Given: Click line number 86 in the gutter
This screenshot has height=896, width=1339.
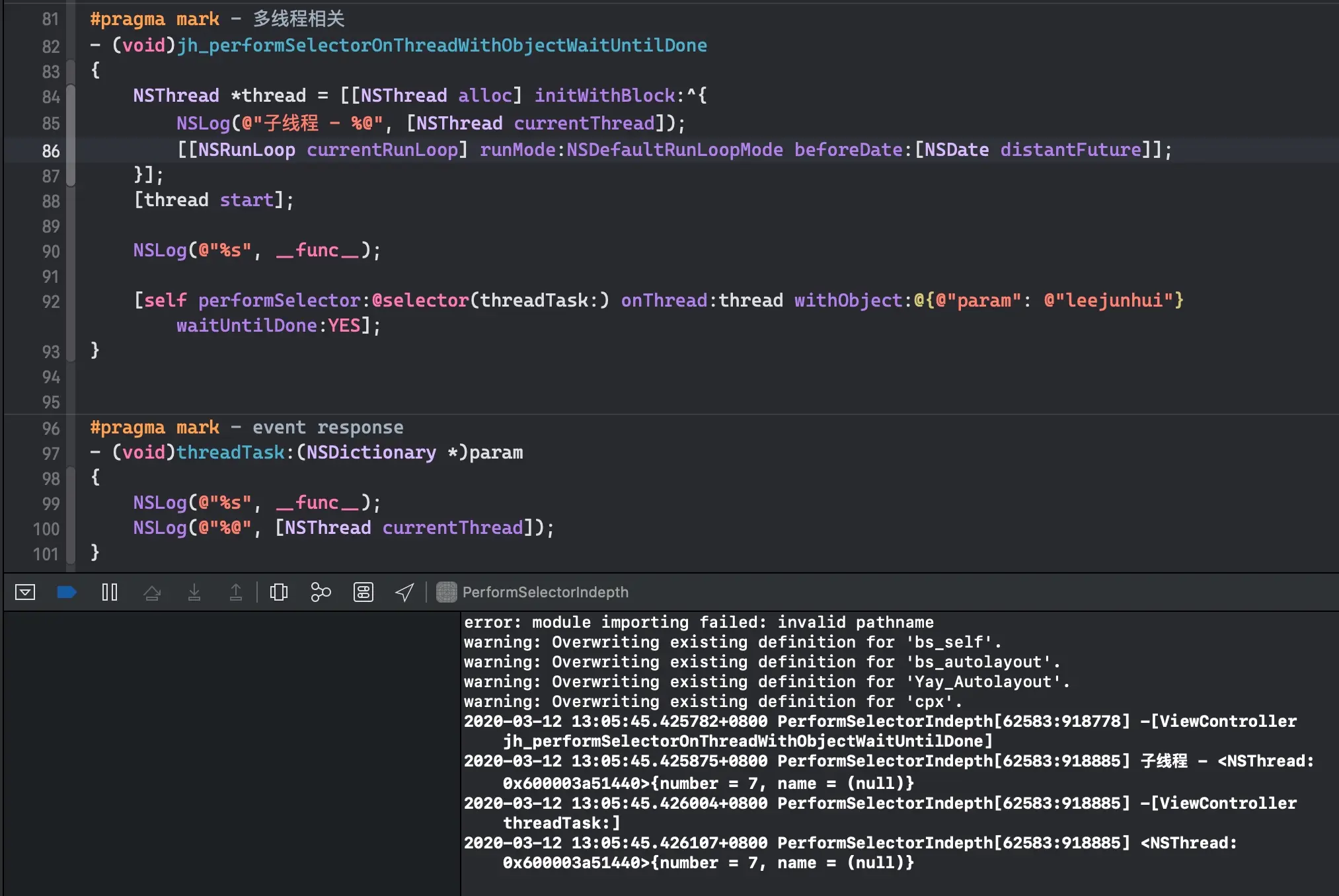Looking at the screenshot, I should [x=51, y=151].
